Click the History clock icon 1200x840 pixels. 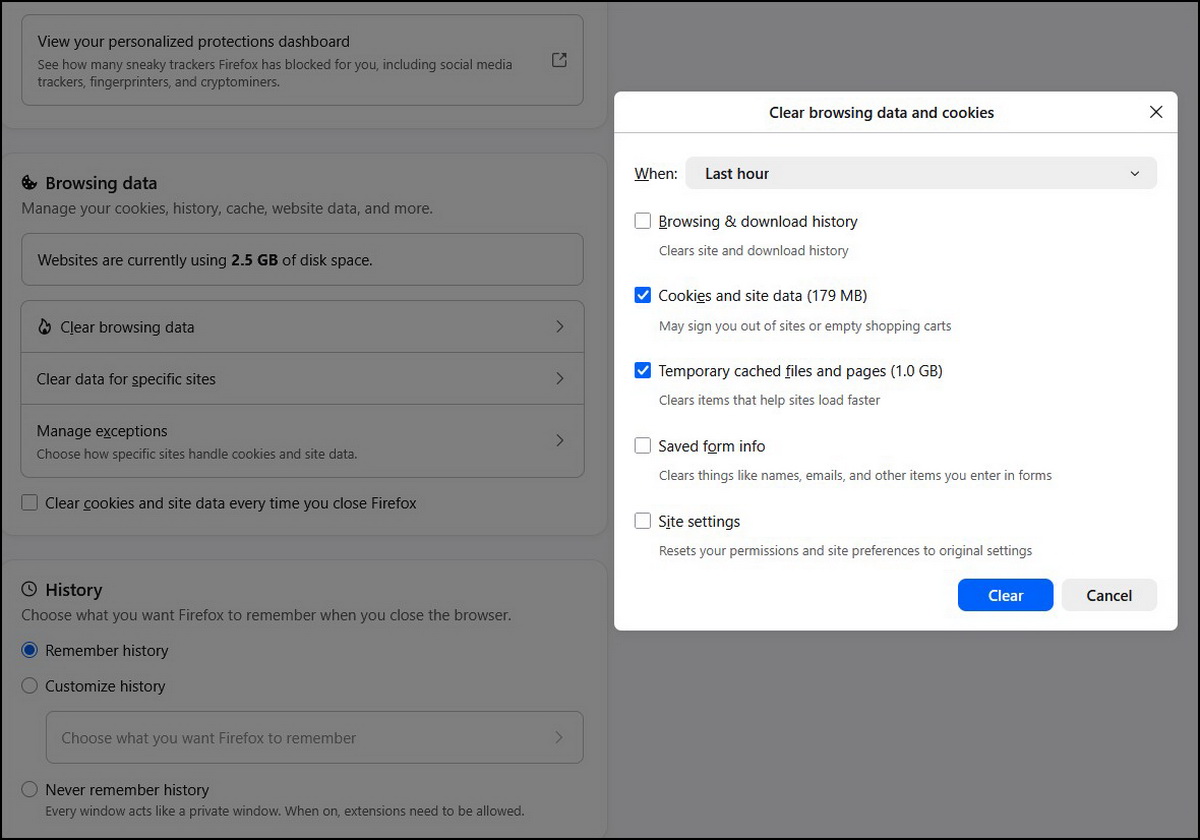coord(29,590)
